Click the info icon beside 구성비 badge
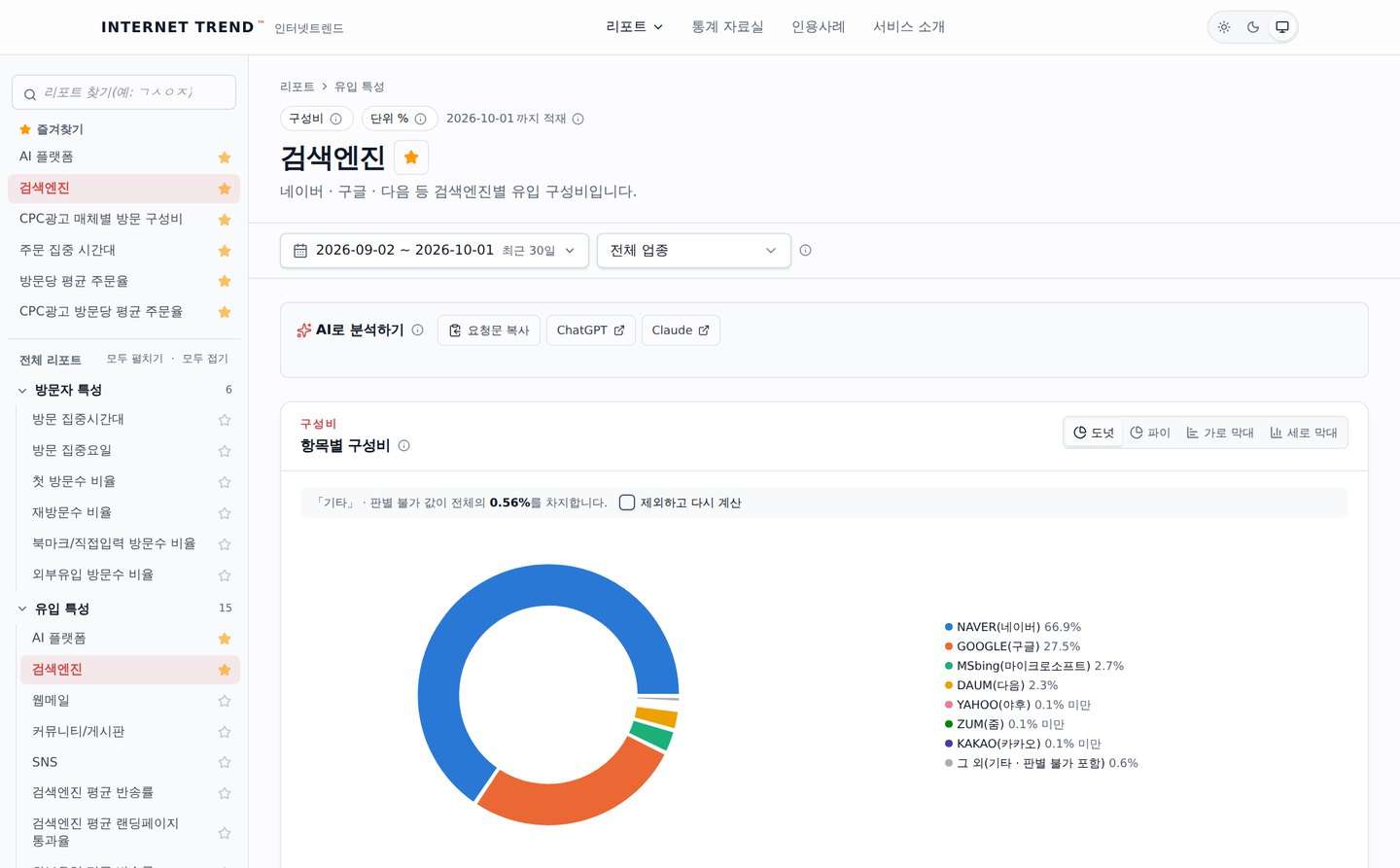Screen dimensions: 1400x868 coord(335,119)
